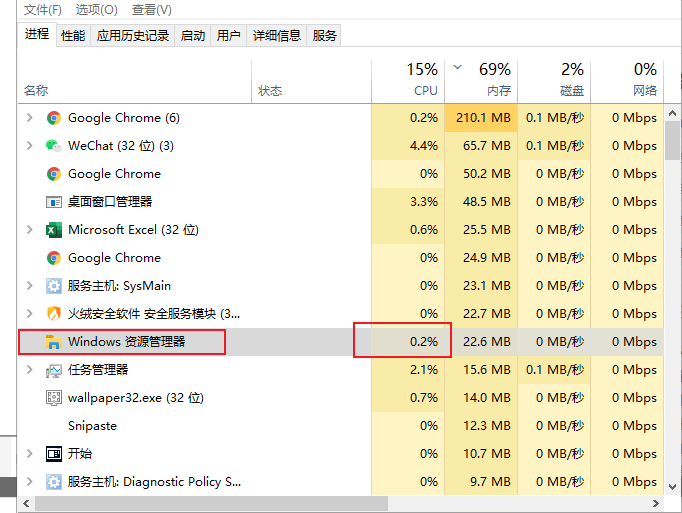Switch to the 启动 tab
Viewport: 682px width, 513px height.
(x=193, y=36)
